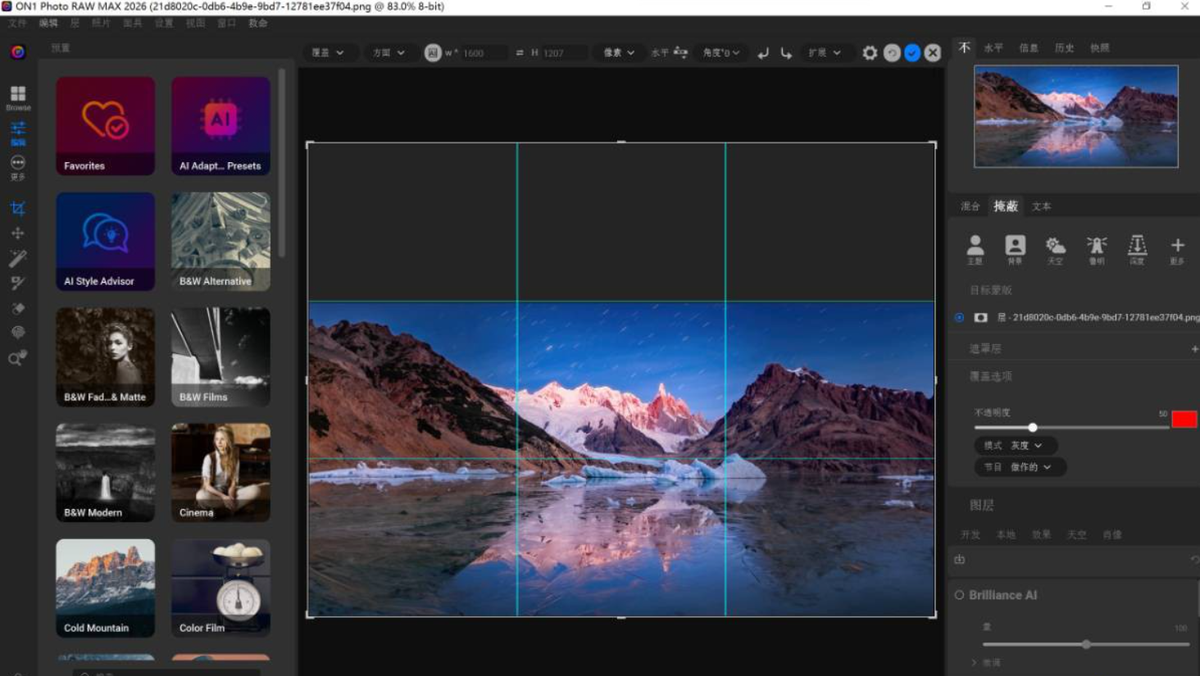Toggle Brilliance AI filter on/off circle
1200x676 pixels.
tap(959, 595)
